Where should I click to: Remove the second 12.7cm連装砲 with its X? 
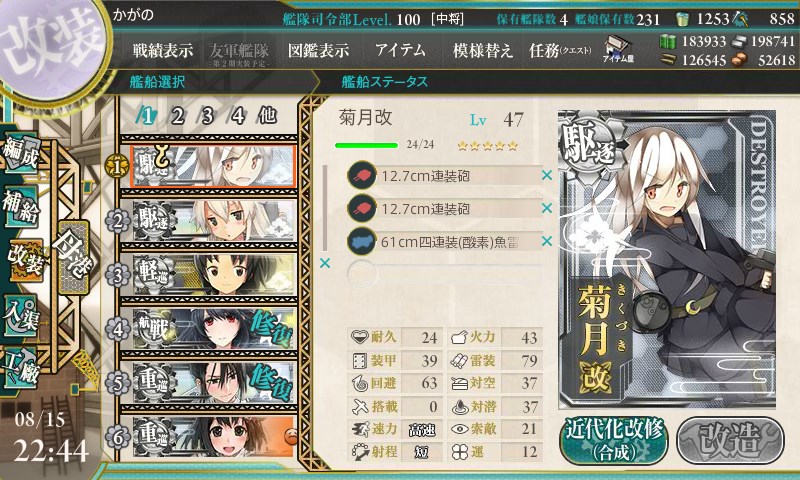point(547,208)
